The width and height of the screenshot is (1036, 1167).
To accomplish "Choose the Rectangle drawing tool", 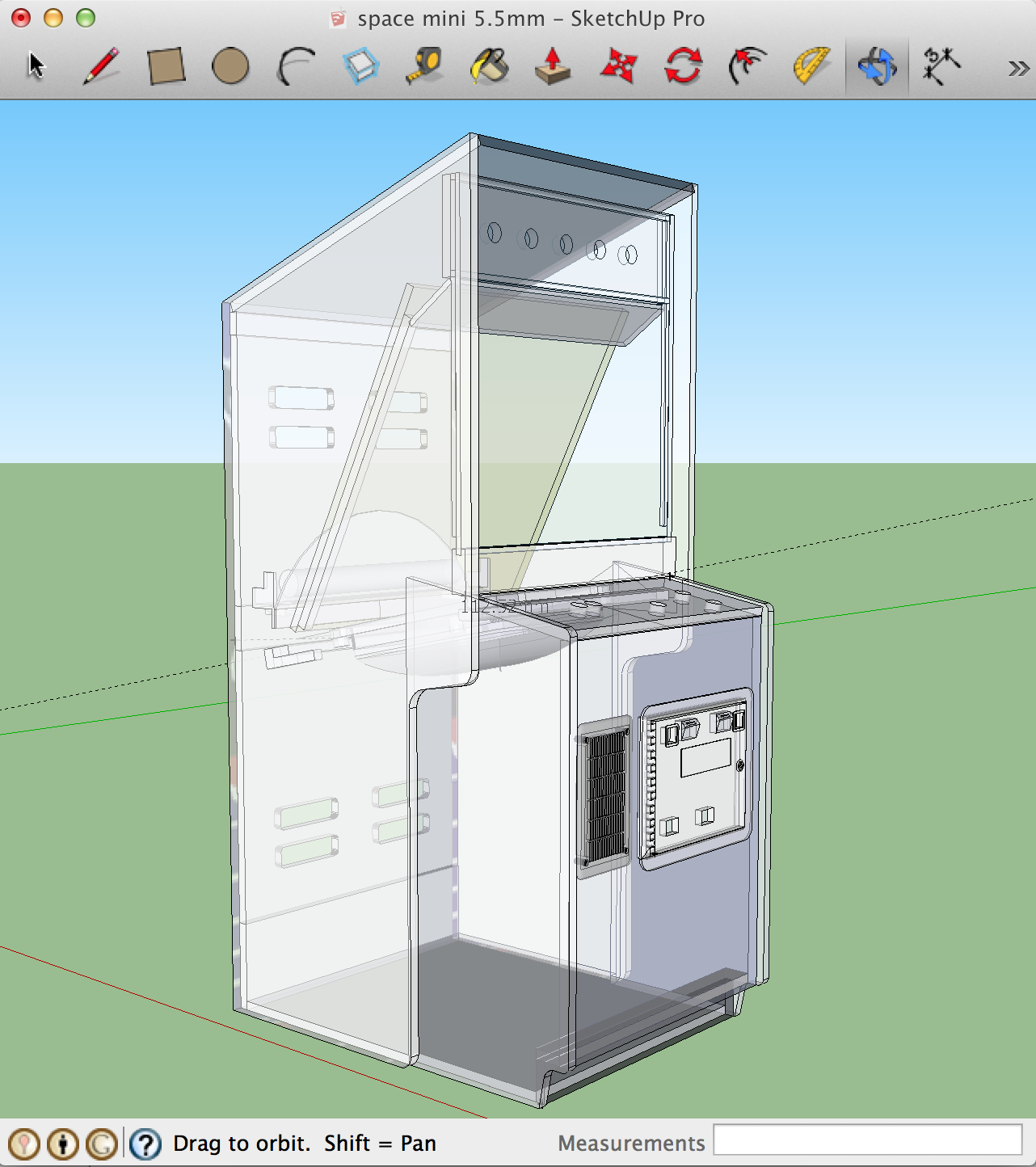I will click(x=166, y=66).
